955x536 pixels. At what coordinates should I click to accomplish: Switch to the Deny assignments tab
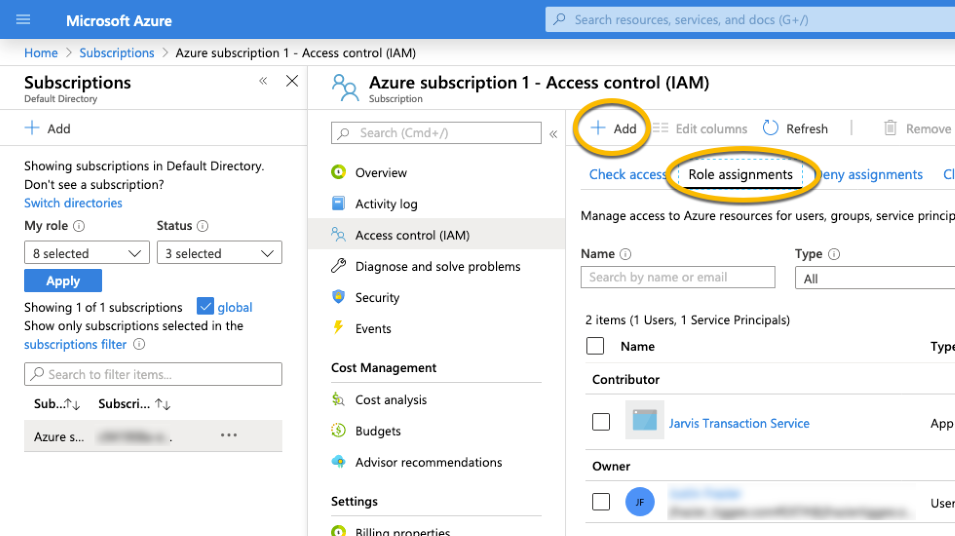tap(869, 175)
